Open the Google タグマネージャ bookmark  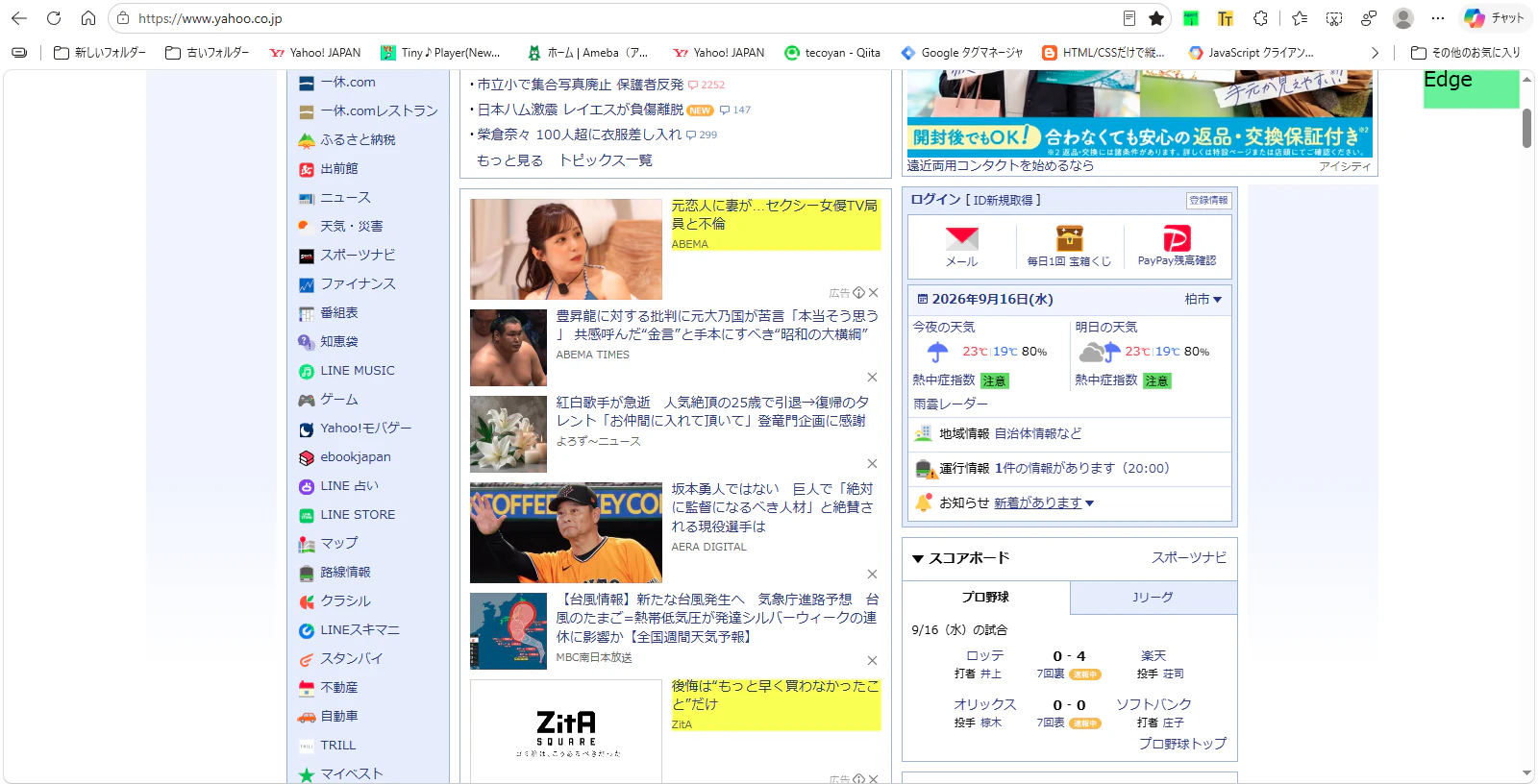point(961,53)
